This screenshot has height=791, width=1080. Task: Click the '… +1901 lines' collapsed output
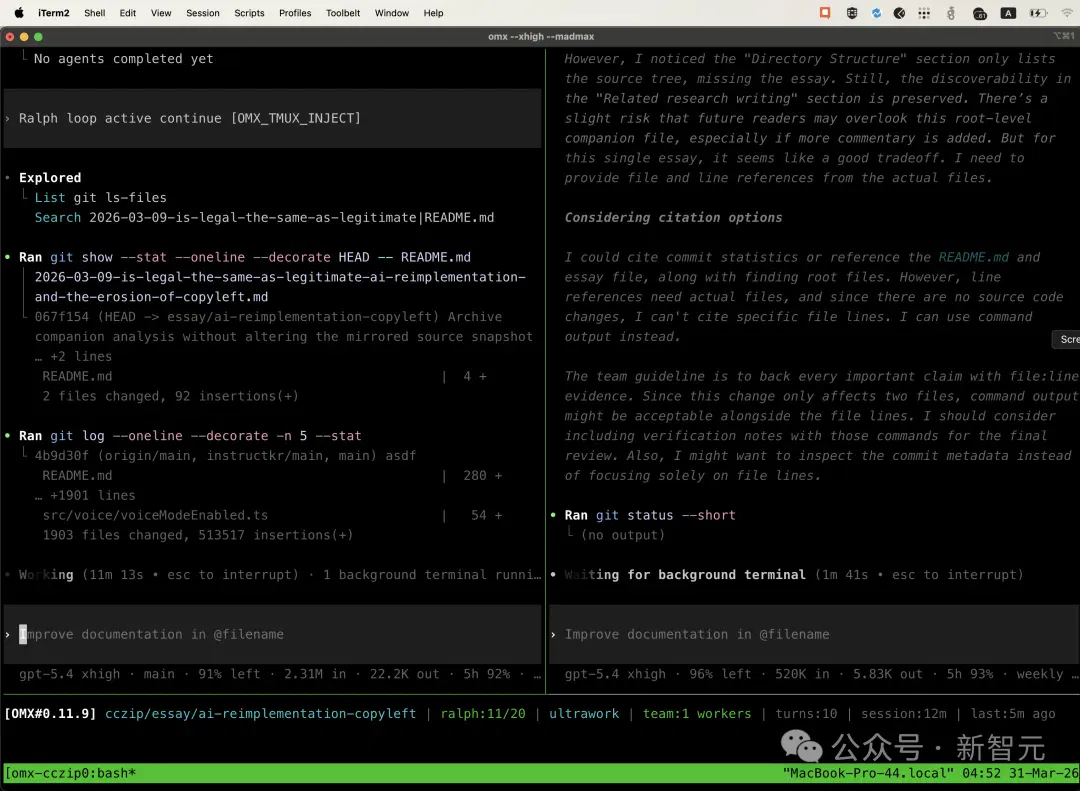pyautogui.click(x=85, y=495)
